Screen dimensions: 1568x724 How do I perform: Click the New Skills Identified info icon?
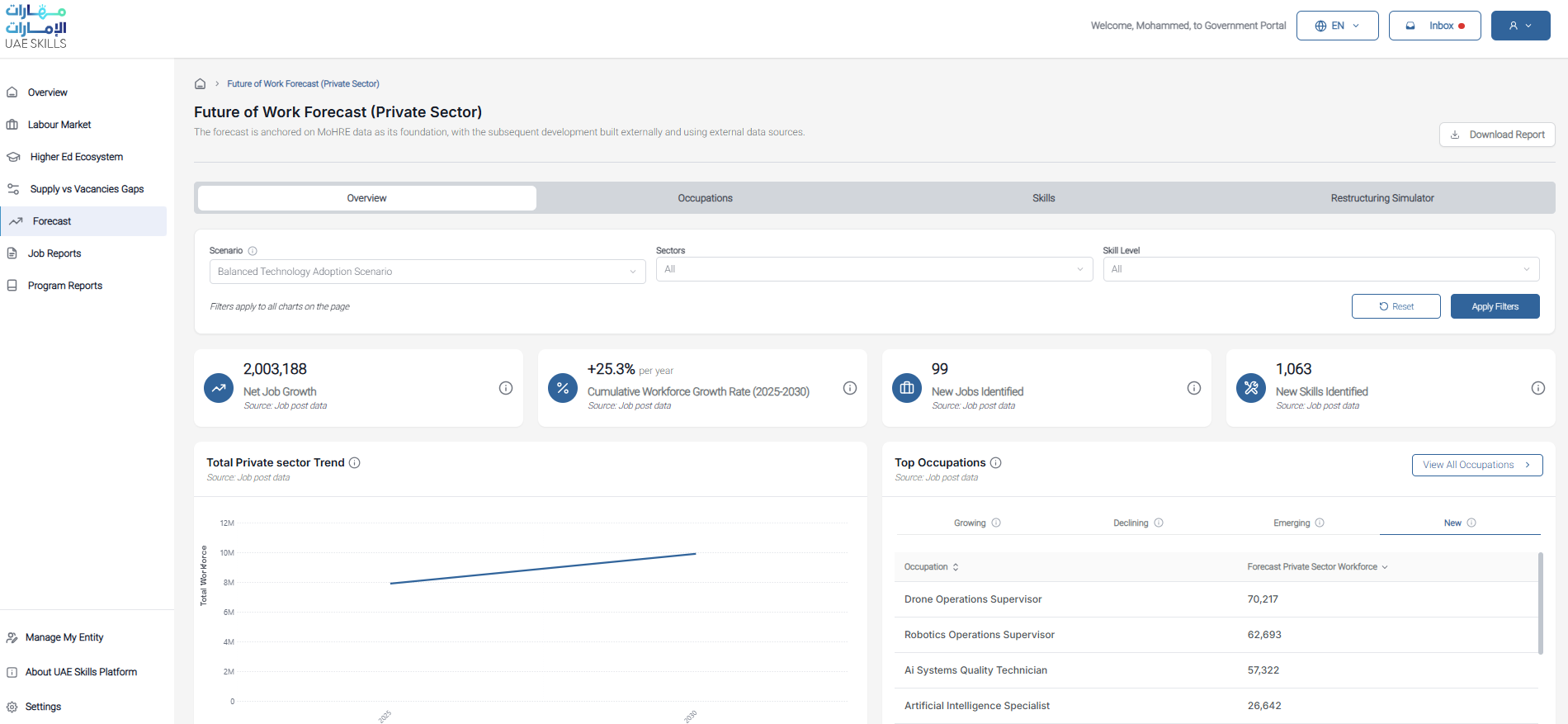click(1538, 388)
